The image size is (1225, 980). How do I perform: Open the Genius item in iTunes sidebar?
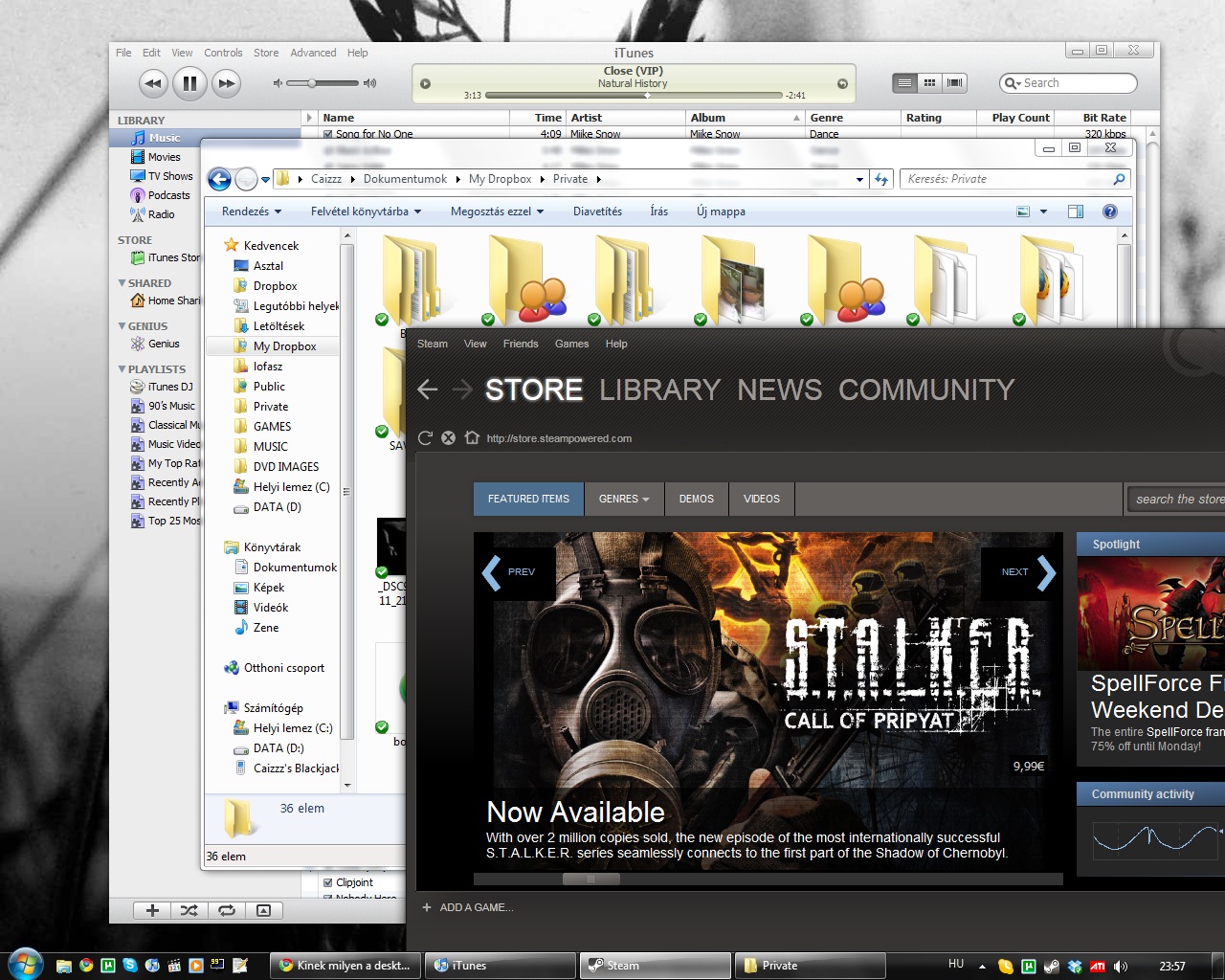point(163,344)
